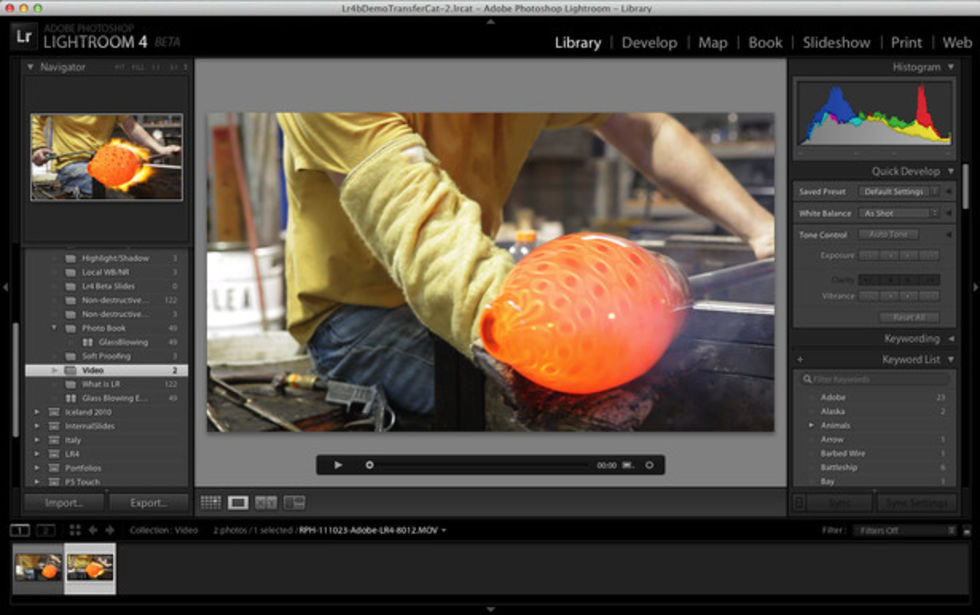
Task: Select main window display button 1
Action: pyautogui.click(x=19, y=530)
